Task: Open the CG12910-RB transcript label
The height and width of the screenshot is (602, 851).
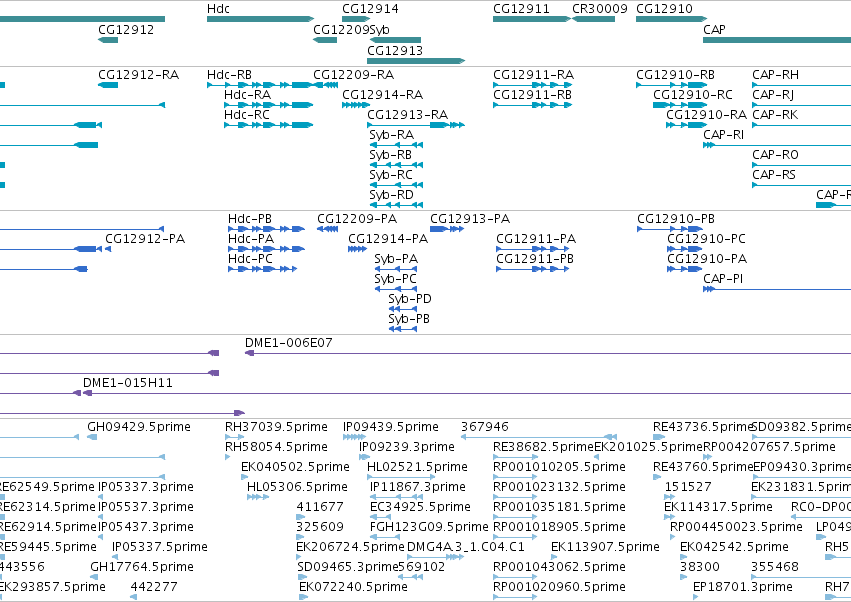Action: (x=676, y=74)
